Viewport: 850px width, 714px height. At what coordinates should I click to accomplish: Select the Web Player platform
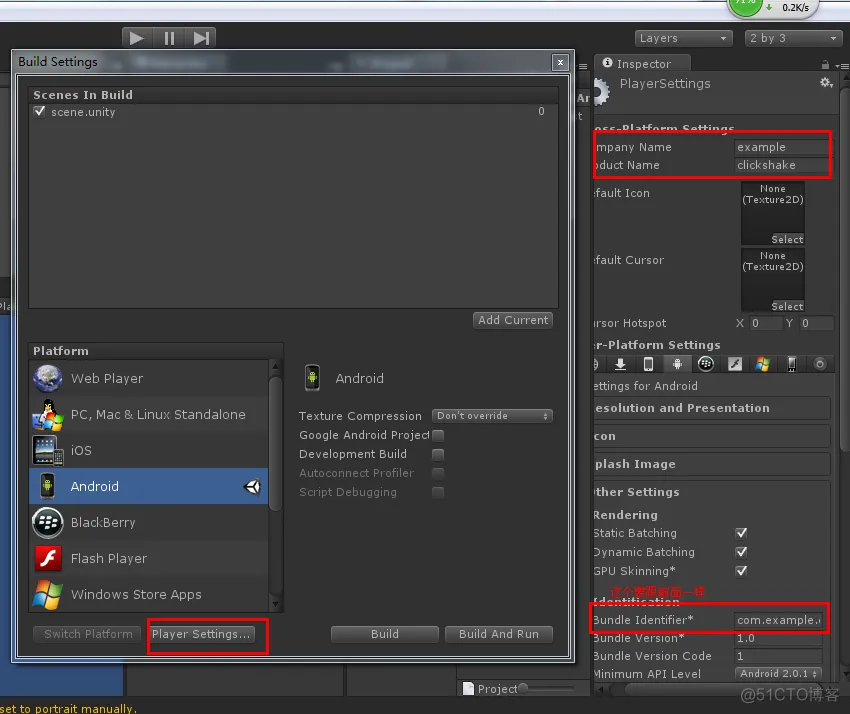tap(149, 378)
